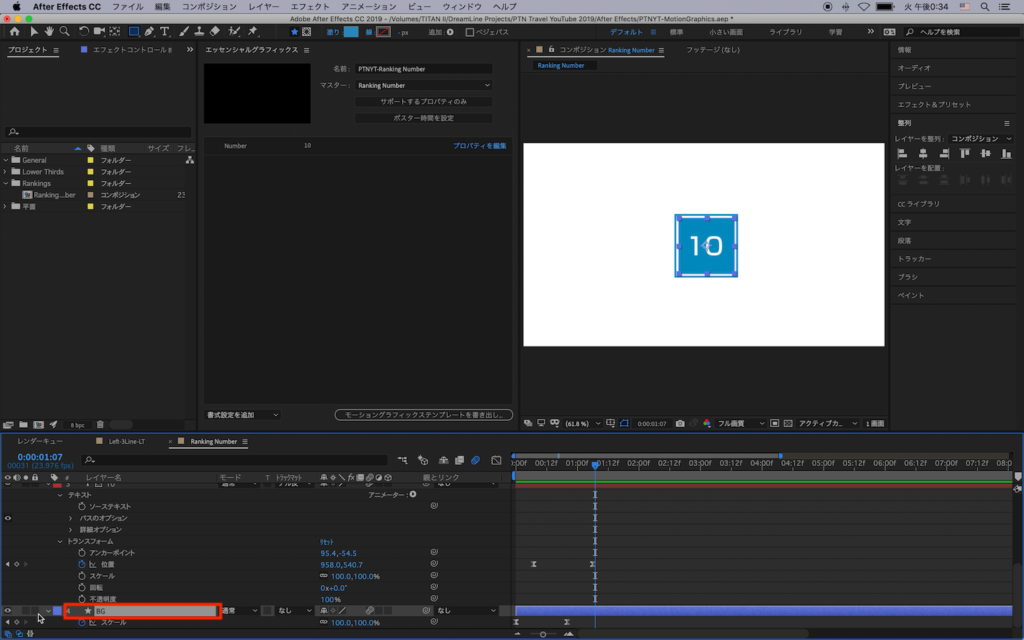The width and height of the screenshot is (1024, 640).
Task: Select the Type tool
Action: coord(165,32)
